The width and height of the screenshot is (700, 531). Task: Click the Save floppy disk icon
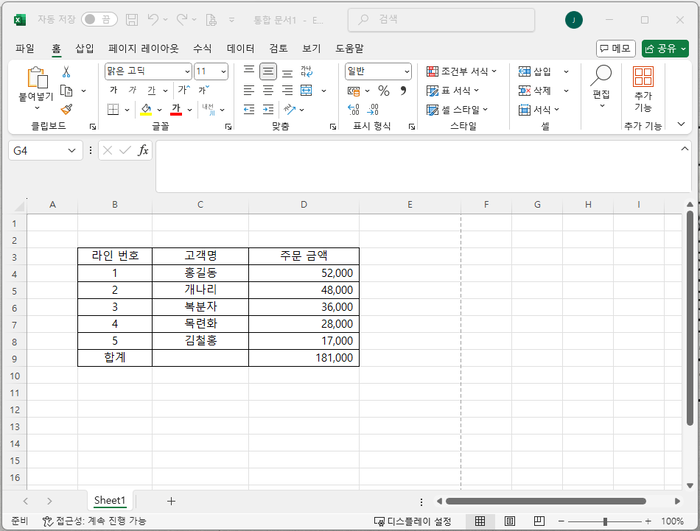[132, 20]
